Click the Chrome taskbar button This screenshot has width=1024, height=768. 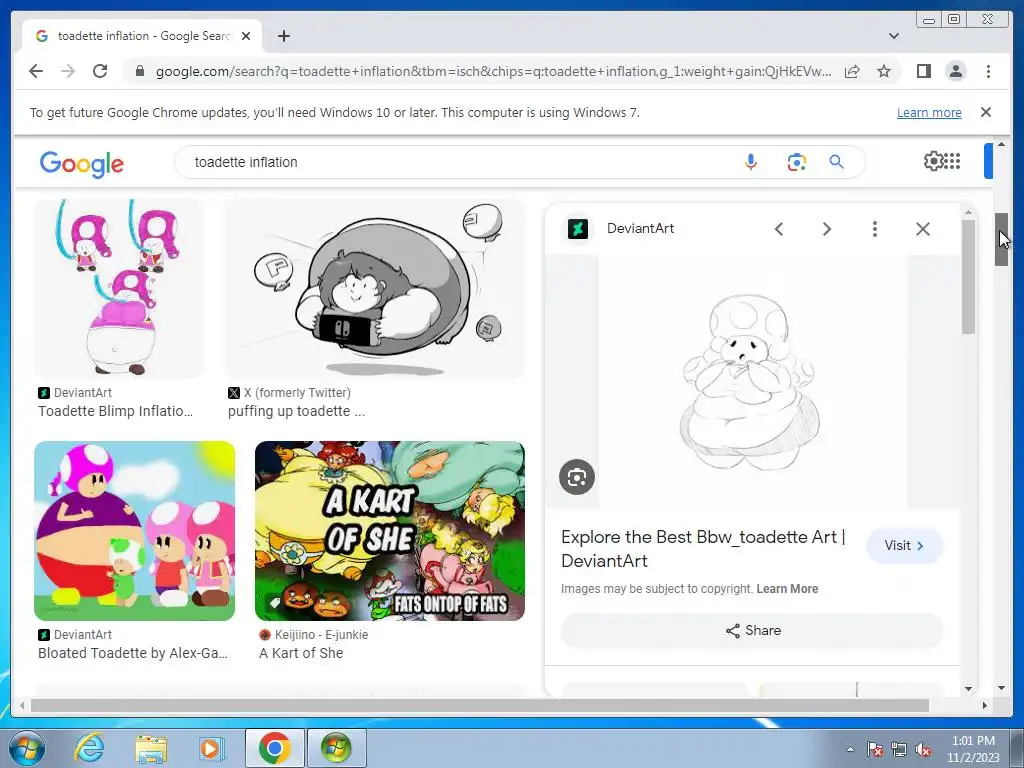[x=274, y=748]
